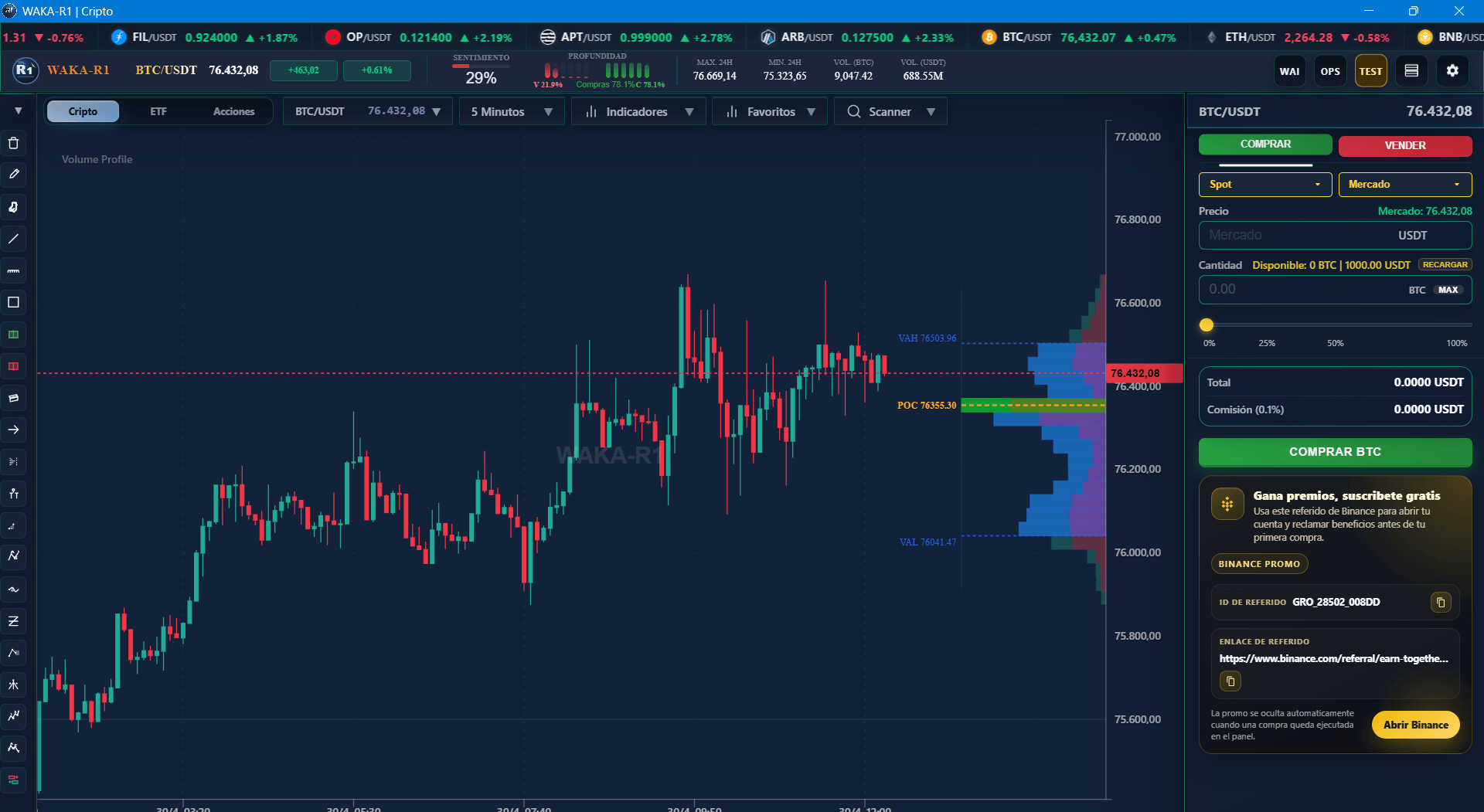The height and width of the screenshot is (812, 1484).
Task: Select the VENDER tab
Action: point(1405,145)
